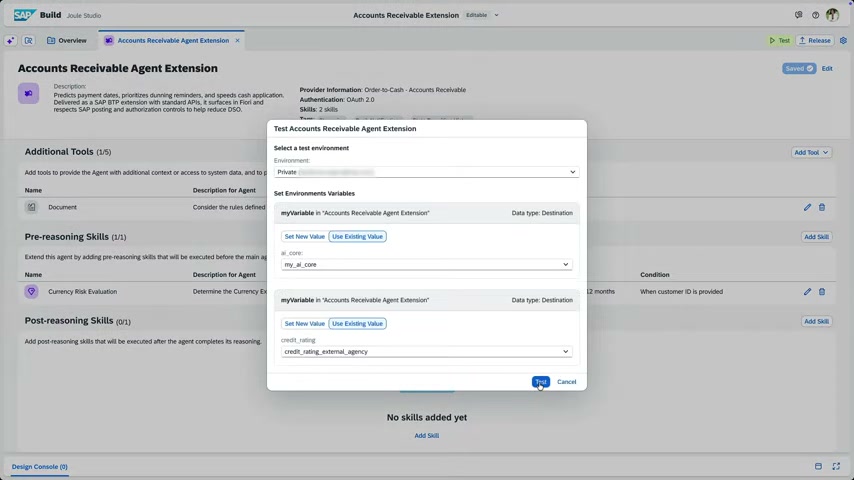
Task: Click the Test button in the top toolbar
Action: coord(780,40)
